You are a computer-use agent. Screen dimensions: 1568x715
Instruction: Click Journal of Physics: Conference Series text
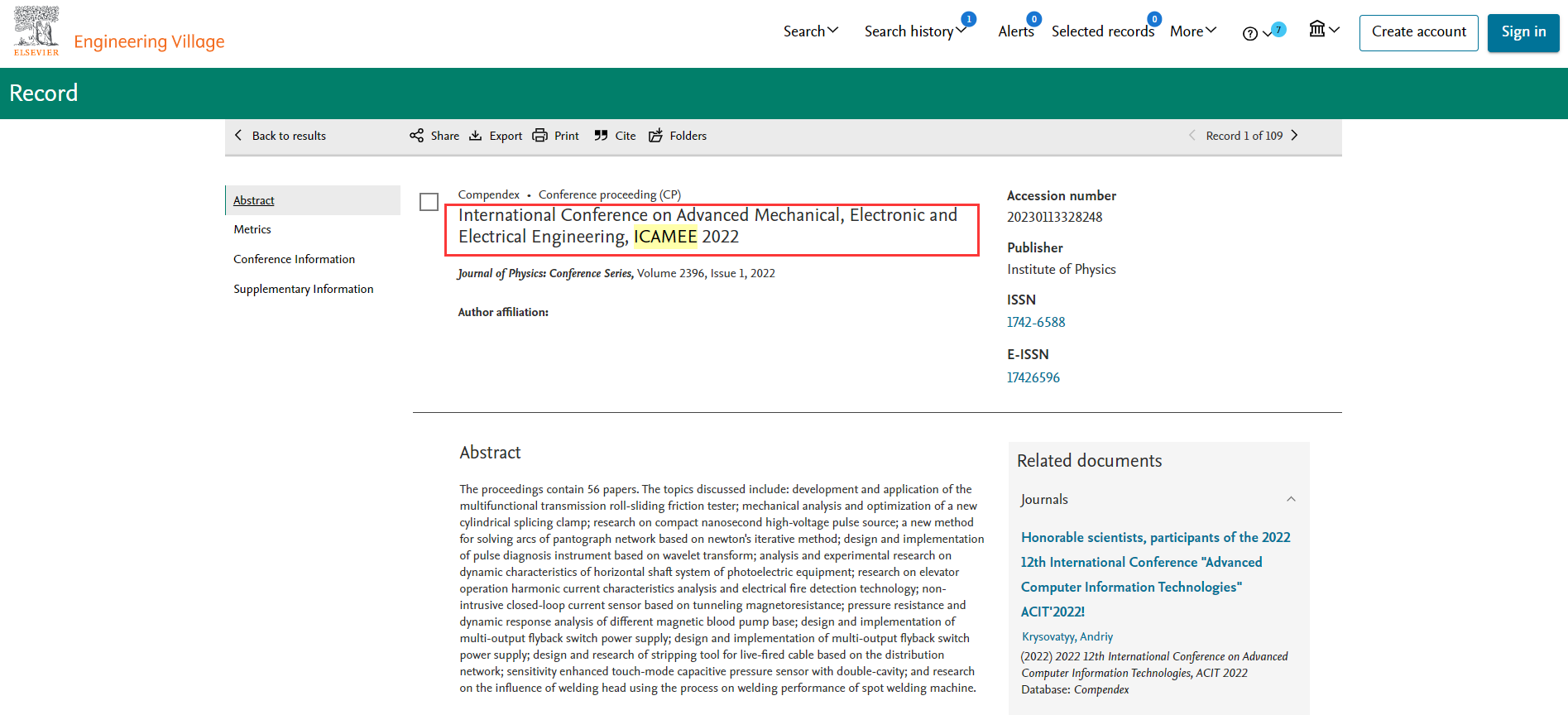pos(545,273)
